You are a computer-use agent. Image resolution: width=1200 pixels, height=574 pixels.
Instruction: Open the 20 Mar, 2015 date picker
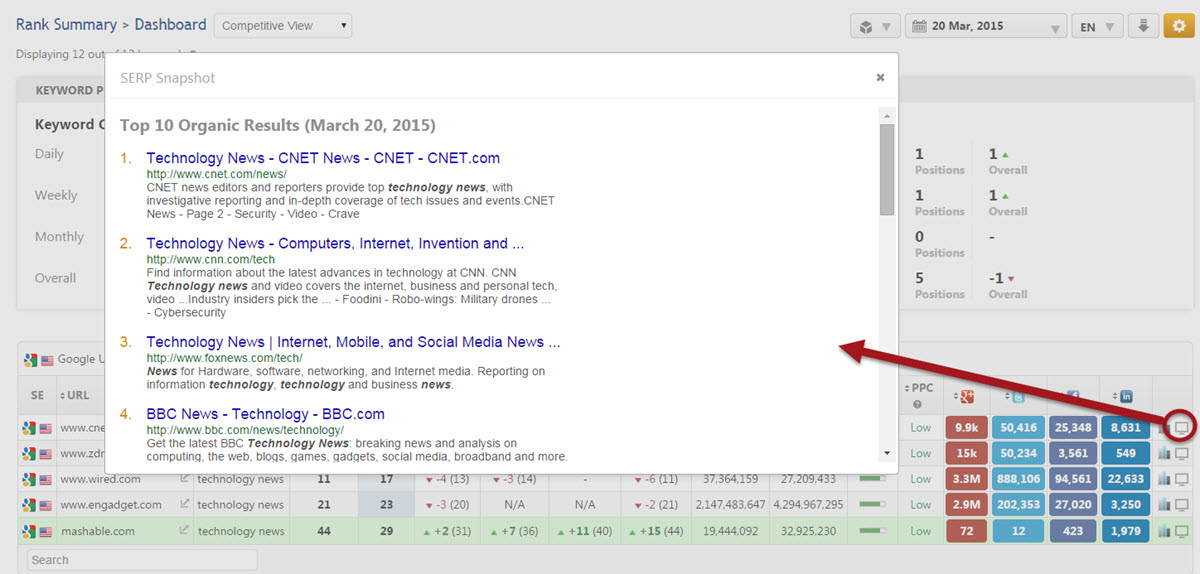(x=985, y=27)
